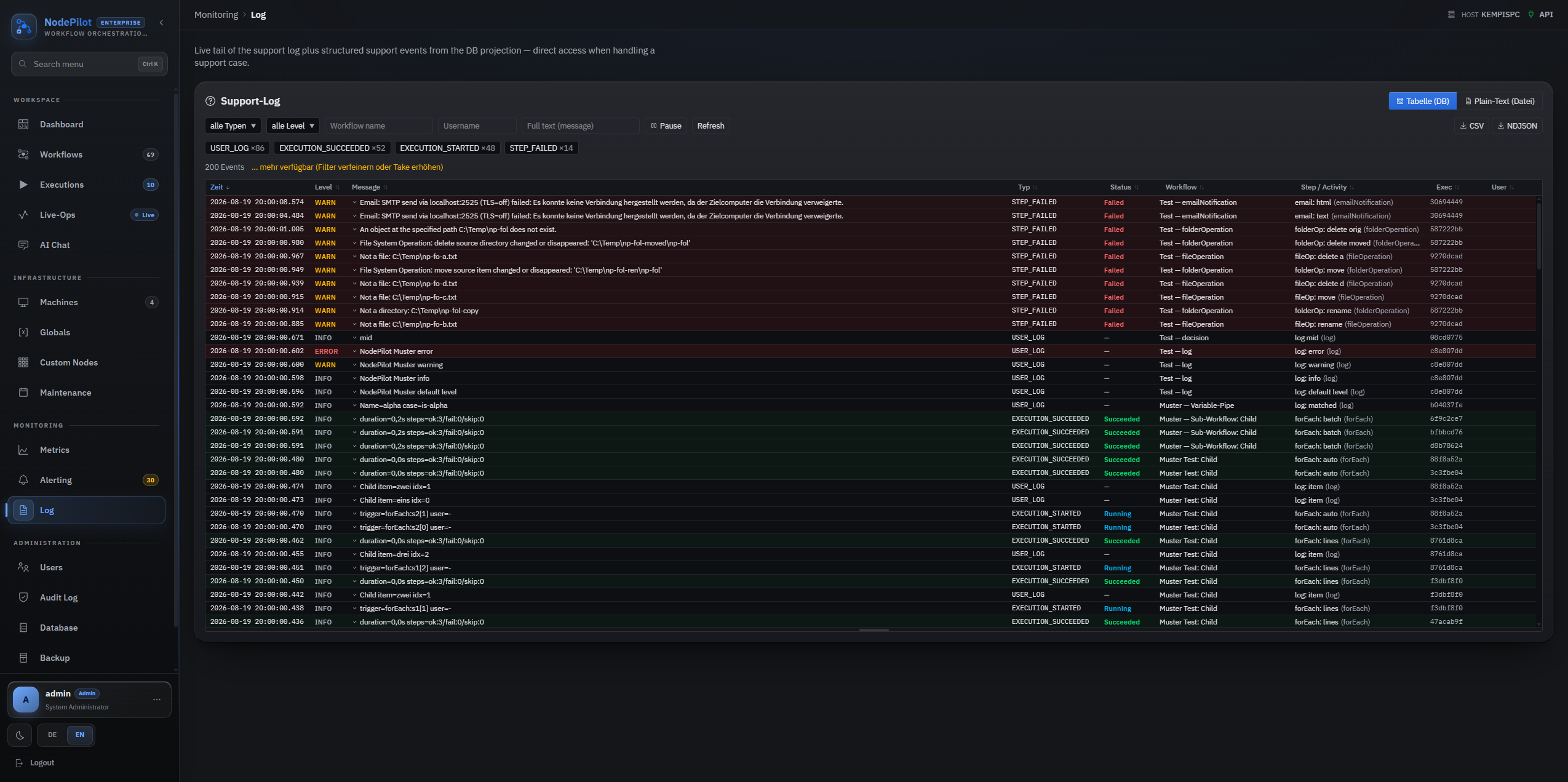
Task: Click the admin user card
Action: coord(89,700)
